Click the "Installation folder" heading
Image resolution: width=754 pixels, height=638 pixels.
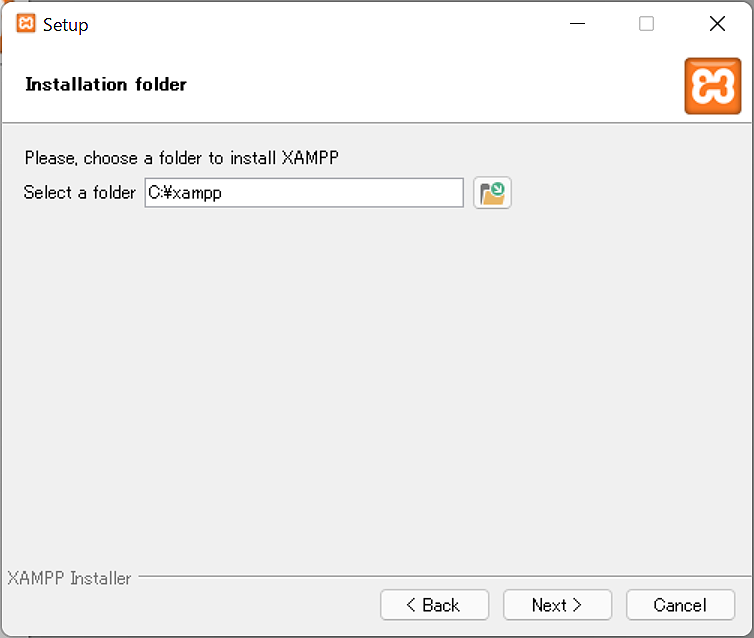pyautogui.click(x=106, y=84)
